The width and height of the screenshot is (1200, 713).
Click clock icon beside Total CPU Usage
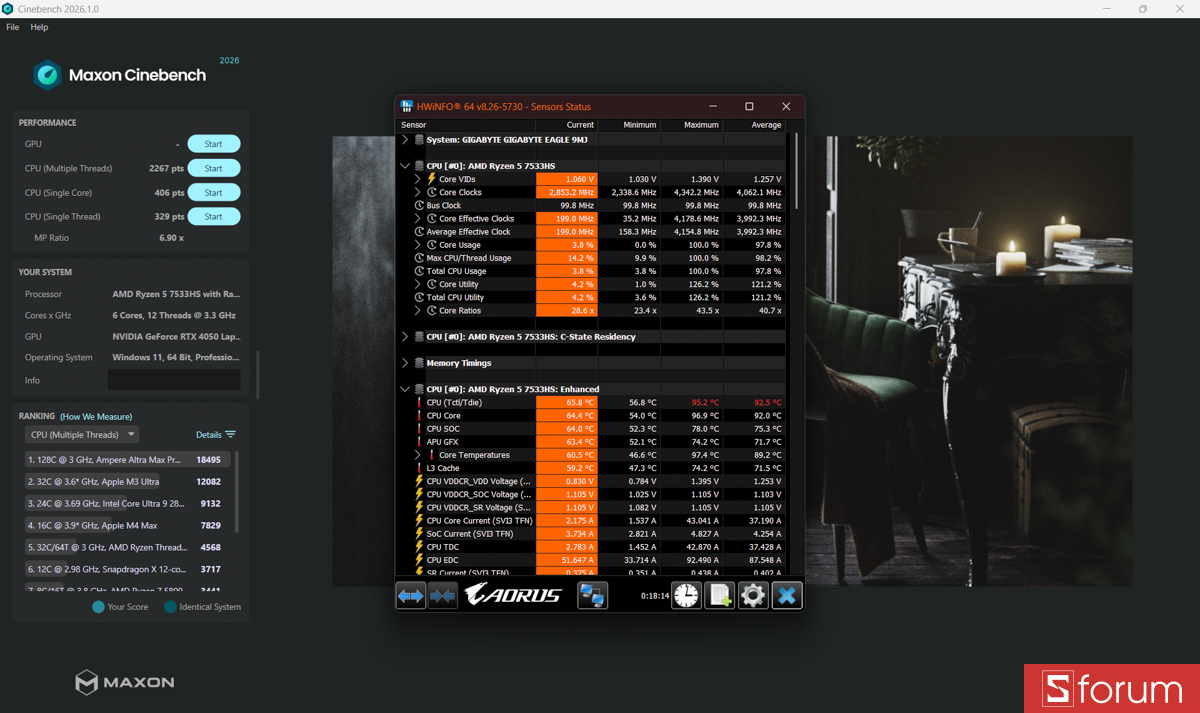(420, 271)
